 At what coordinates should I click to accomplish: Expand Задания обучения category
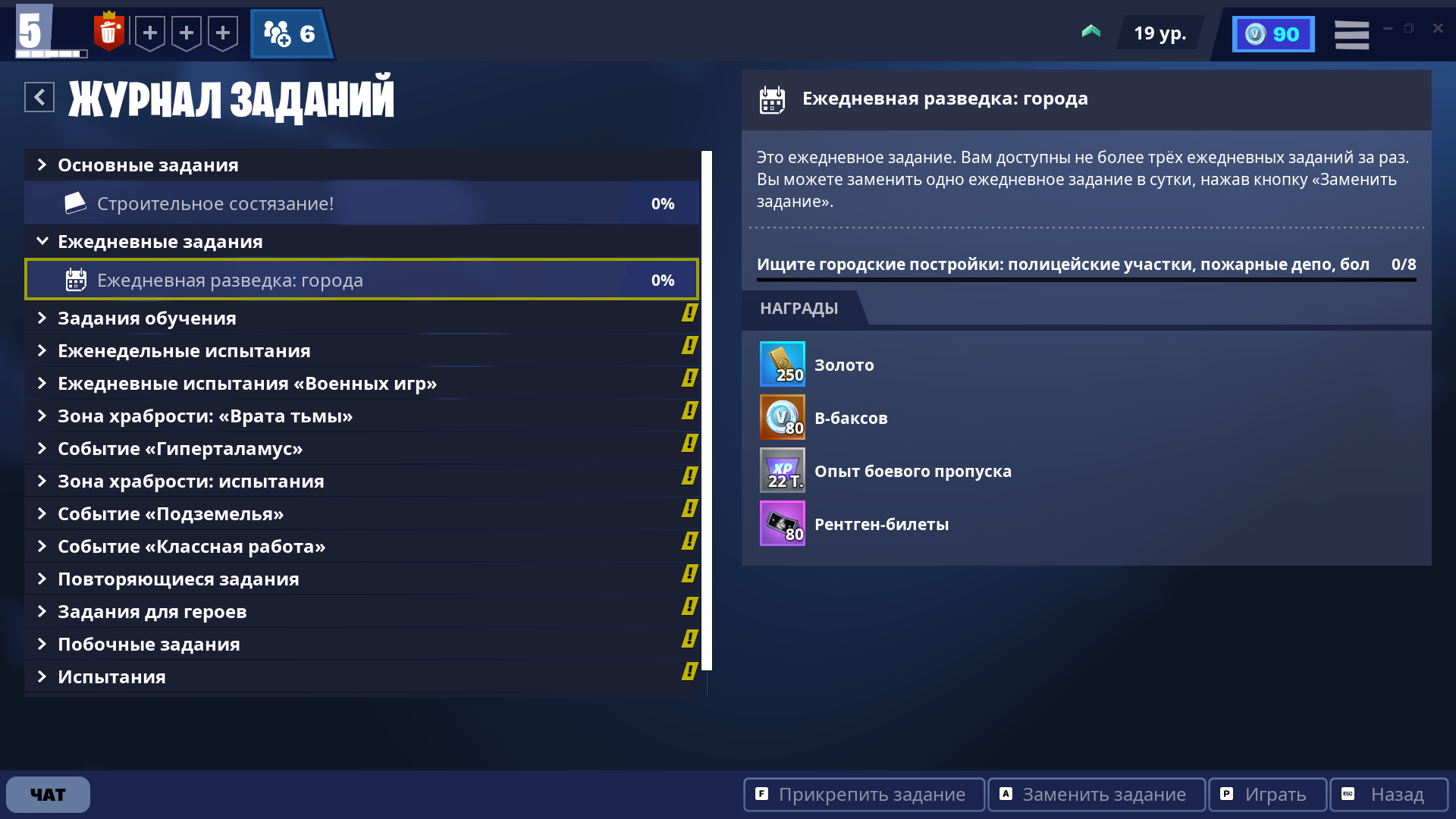tap(362, 318)
